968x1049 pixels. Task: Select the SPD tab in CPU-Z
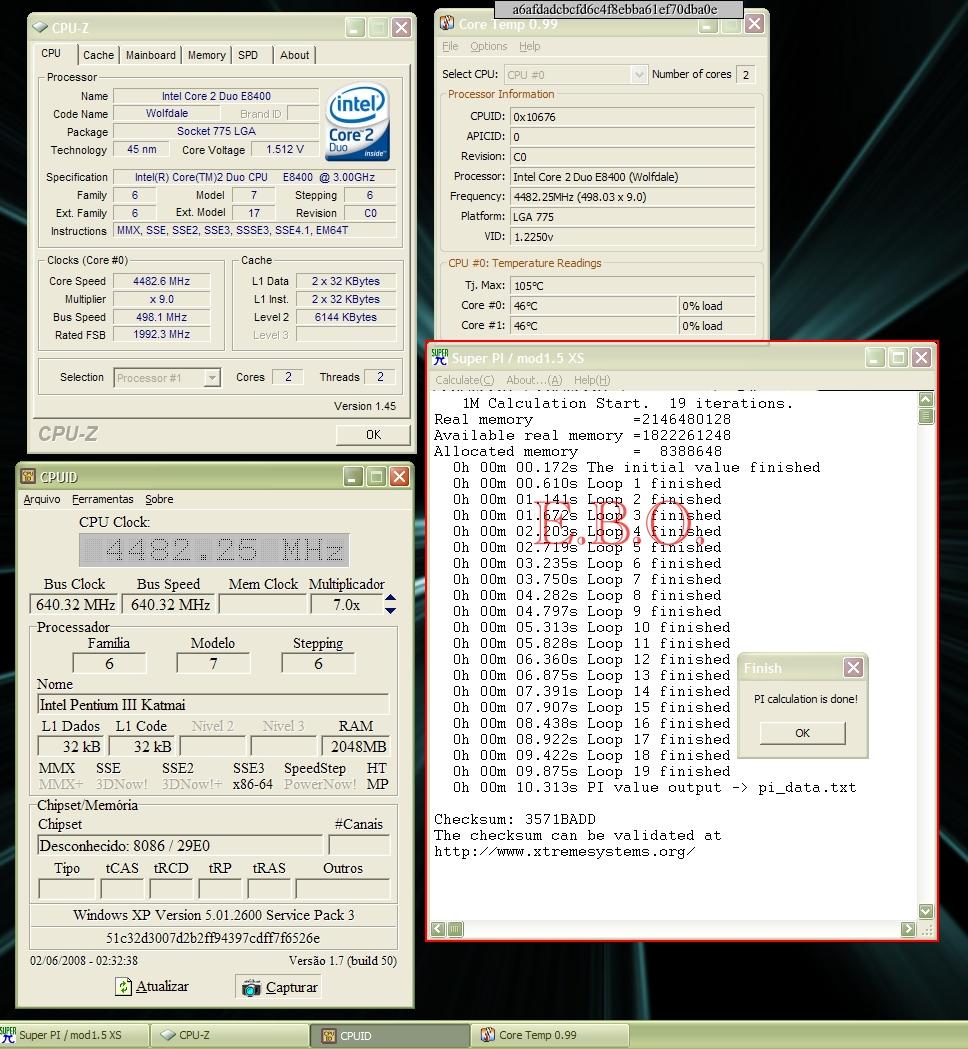point(248,55)
